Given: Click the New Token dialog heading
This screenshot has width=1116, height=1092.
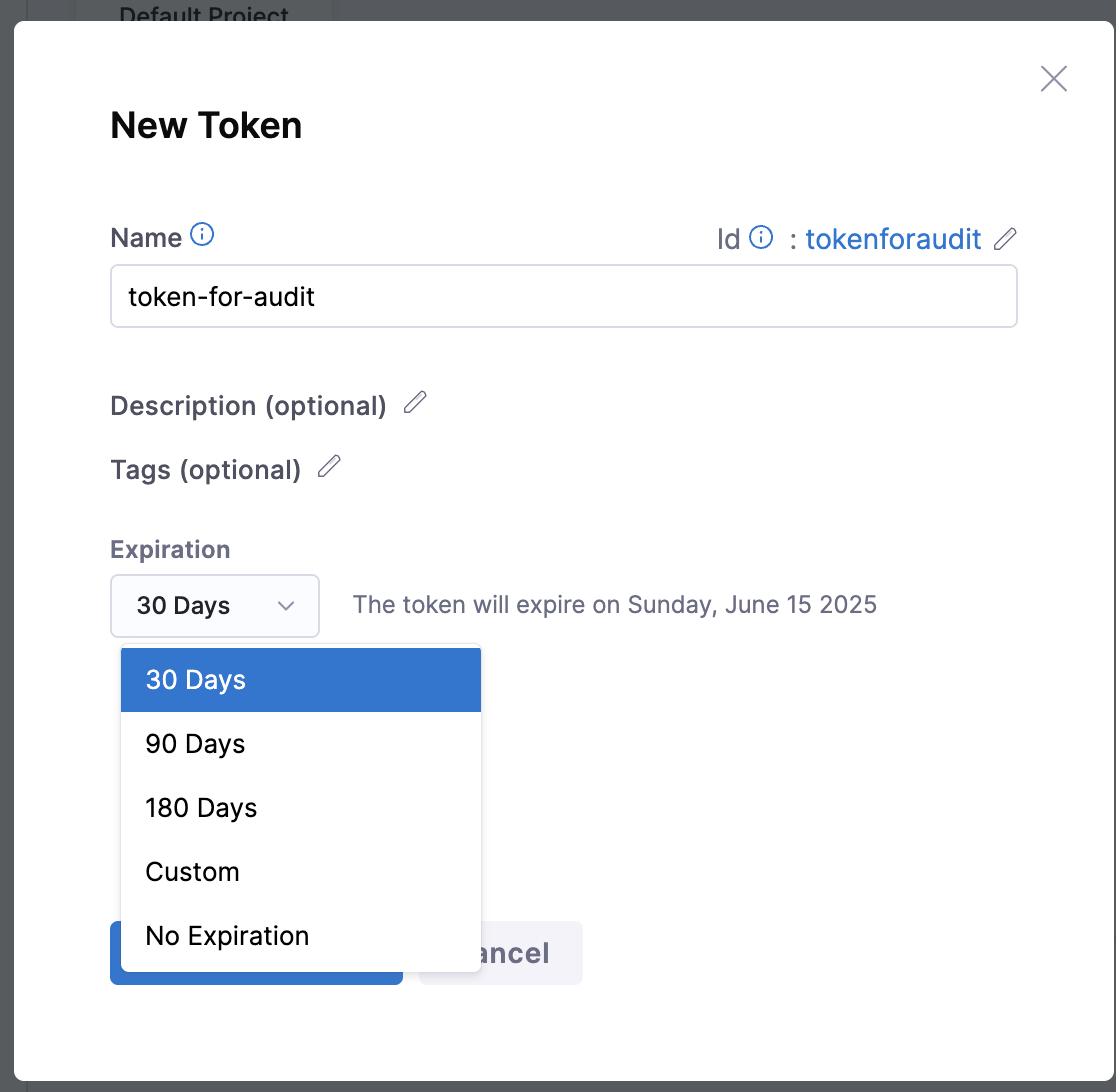Looking at the screenshot, I should [x=206, y=126].
